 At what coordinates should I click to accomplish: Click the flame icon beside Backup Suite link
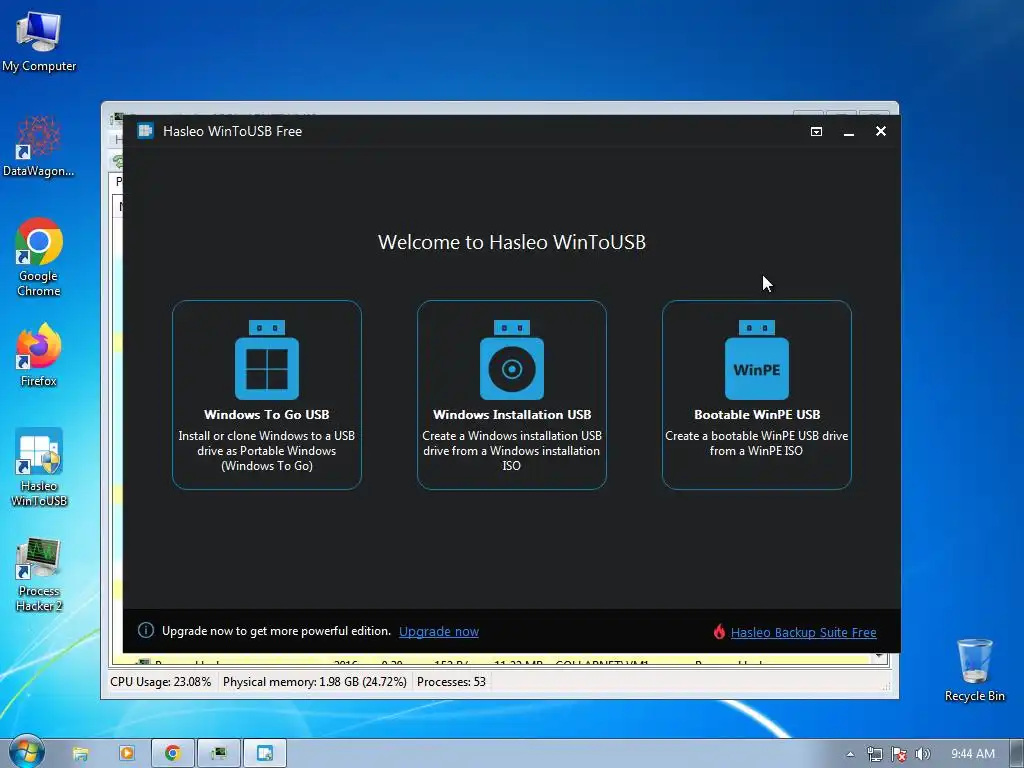click(719, 632)
